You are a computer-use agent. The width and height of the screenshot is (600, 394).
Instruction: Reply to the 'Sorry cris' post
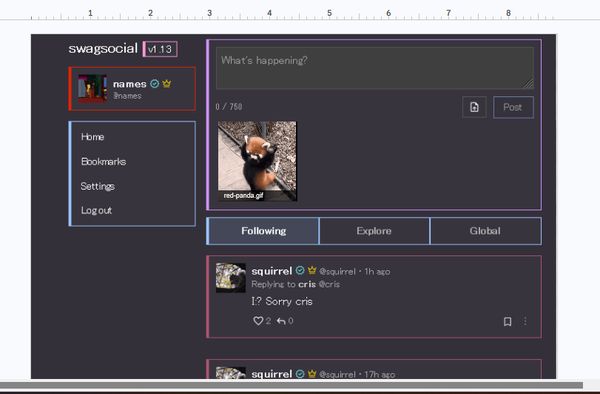tap(281, 321)
